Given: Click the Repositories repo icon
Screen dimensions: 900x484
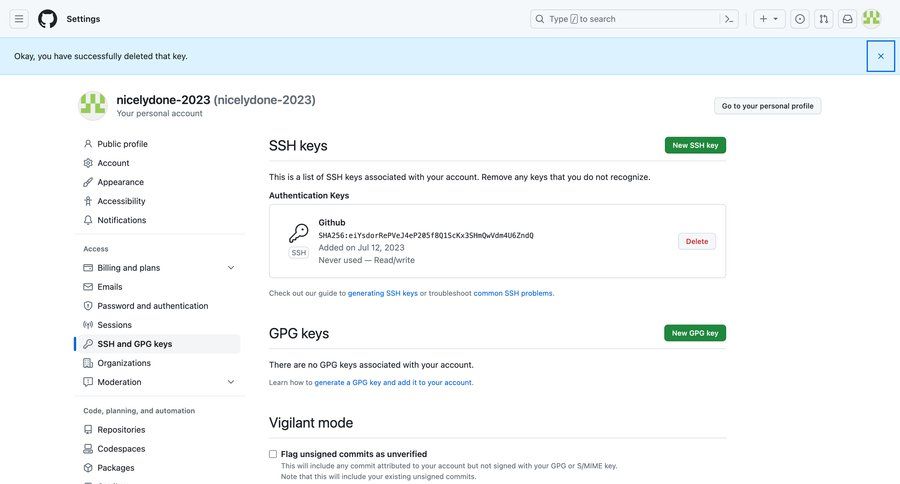Looking at the screenshot, I should (x=88, y=429).
